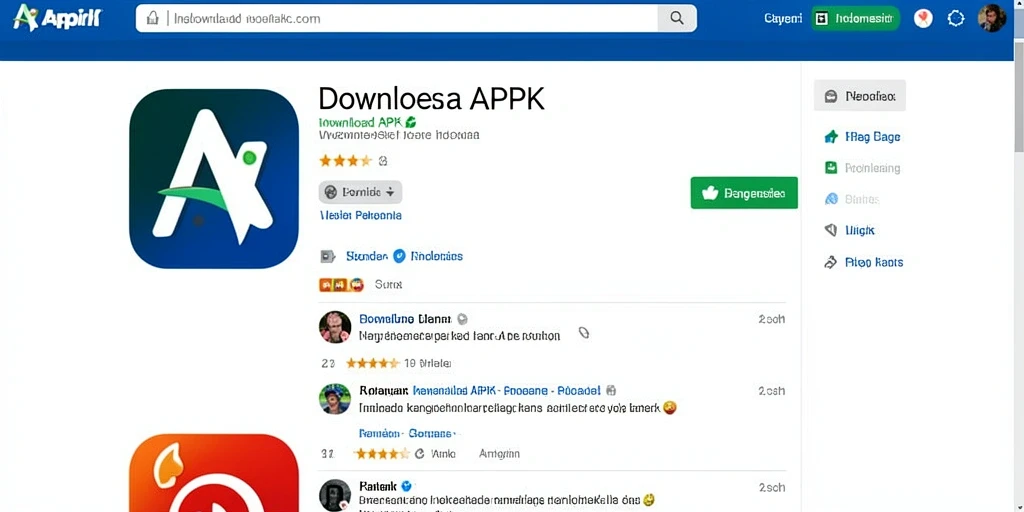This screenshot has width=1024, height=512.
Task: Click the Appirif logo in header
Action: tap(57, 18)
